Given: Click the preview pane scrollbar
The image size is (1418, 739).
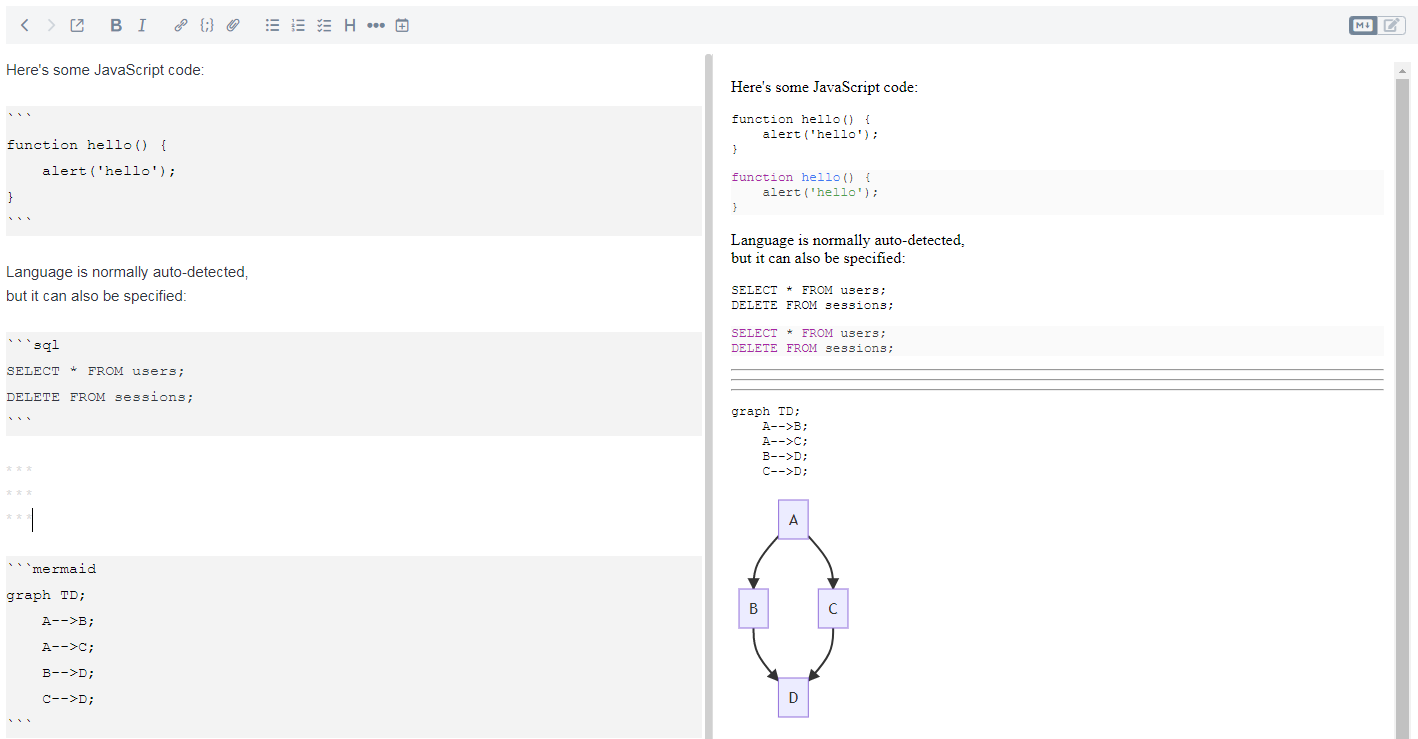Looking at the screenshot, I should pos(1403,300).
